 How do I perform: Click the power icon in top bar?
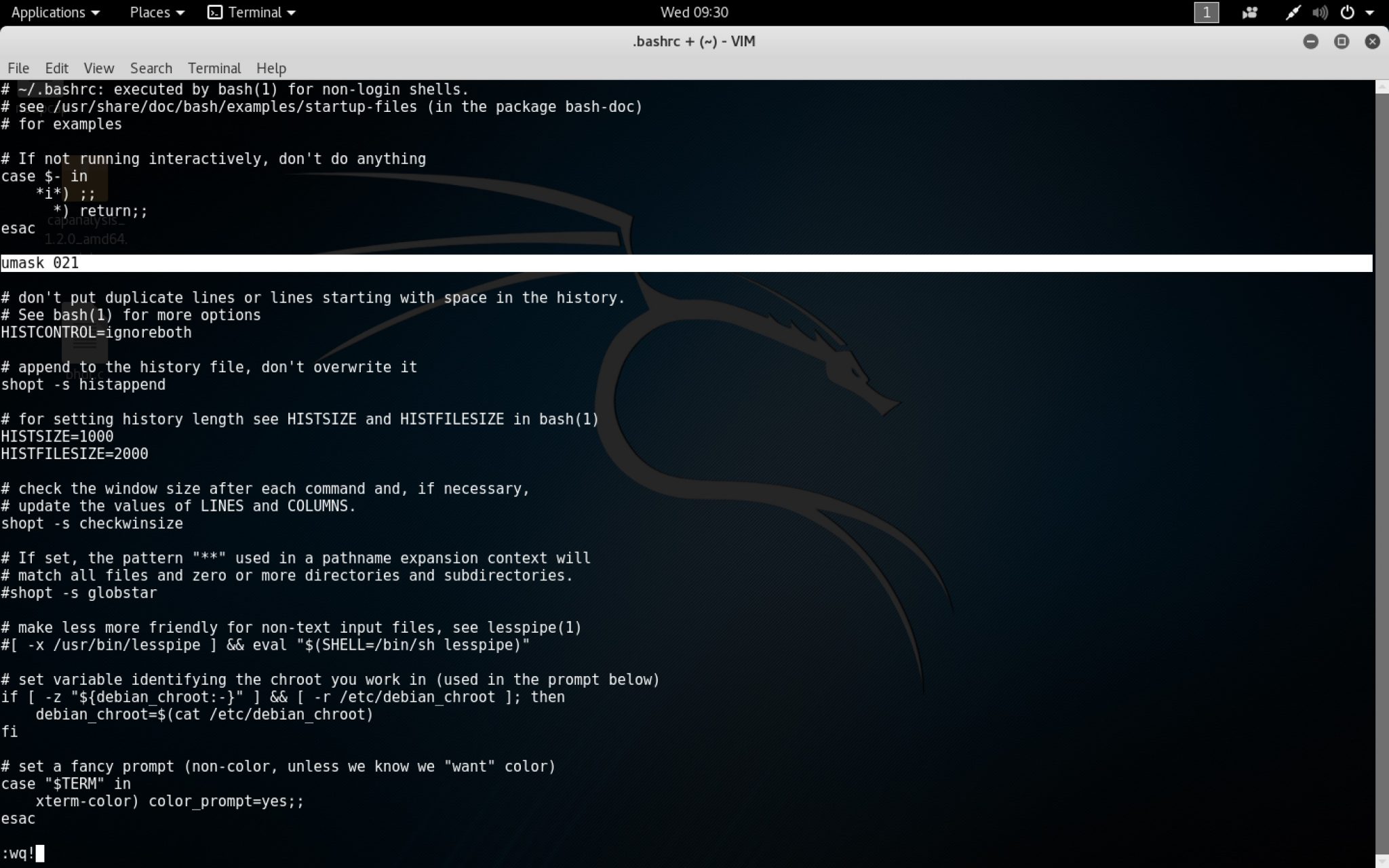1348,12
